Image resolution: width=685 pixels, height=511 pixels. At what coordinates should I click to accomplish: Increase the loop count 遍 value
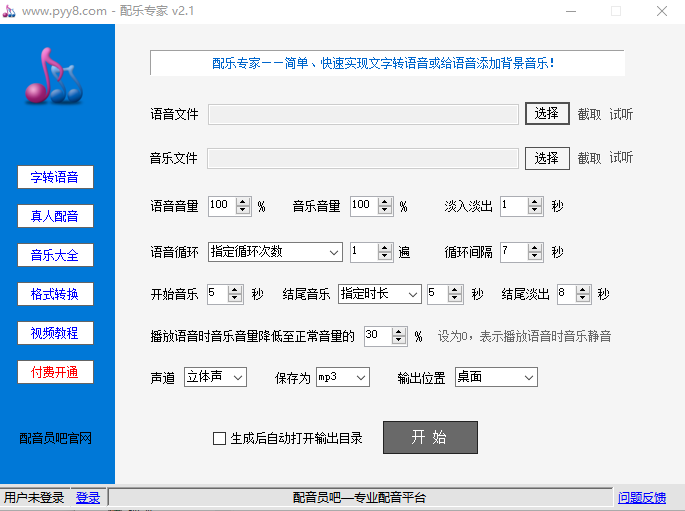point(385,248)
